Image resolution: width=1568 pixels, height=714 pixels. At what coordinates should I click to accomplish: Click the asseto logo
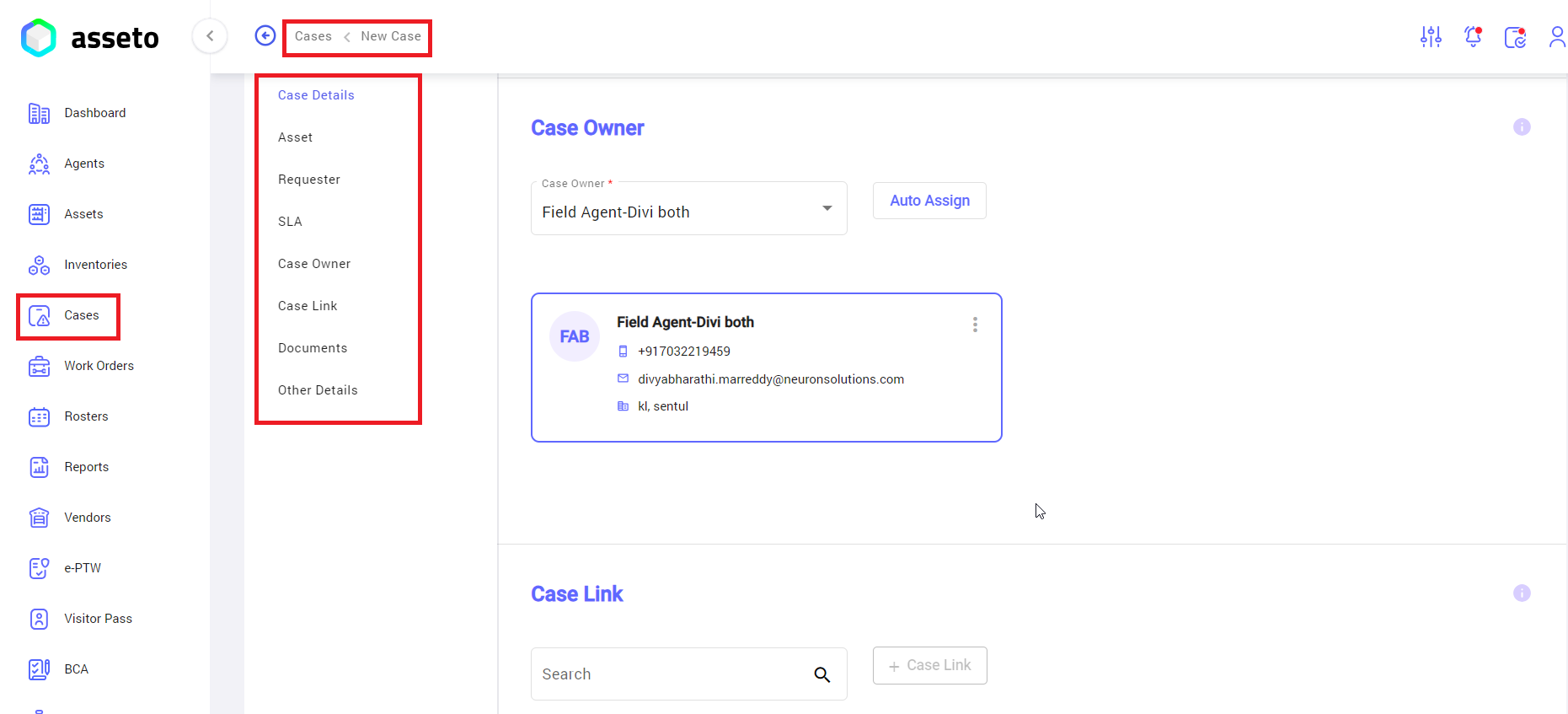click(89, 38)
